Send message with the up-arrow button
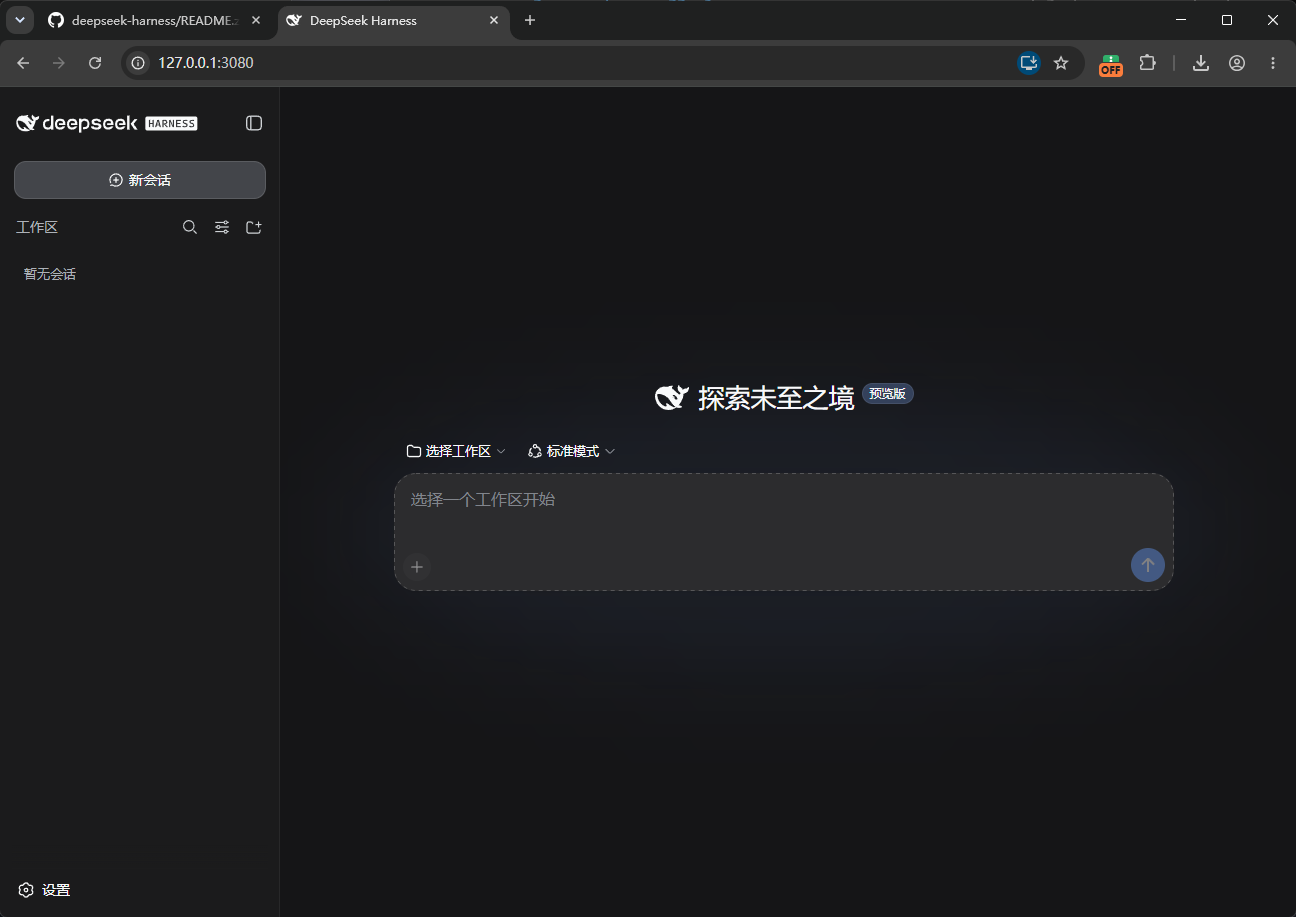1296x917 pixels. coord(1148,565)
